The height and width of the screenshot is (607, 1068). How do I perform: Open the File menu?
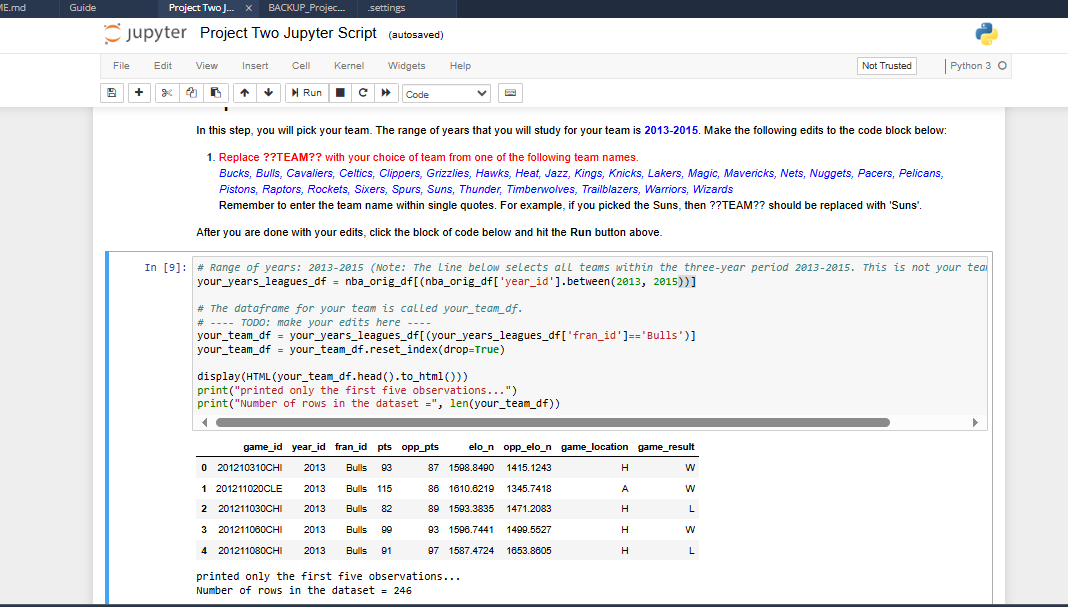pyautogui.click(x=121, y=66)
